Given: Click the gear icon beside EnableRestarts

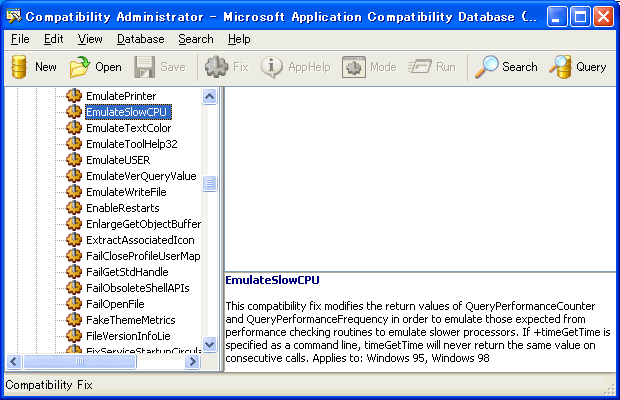Looking at the screenshot, I should pos(74,208).
